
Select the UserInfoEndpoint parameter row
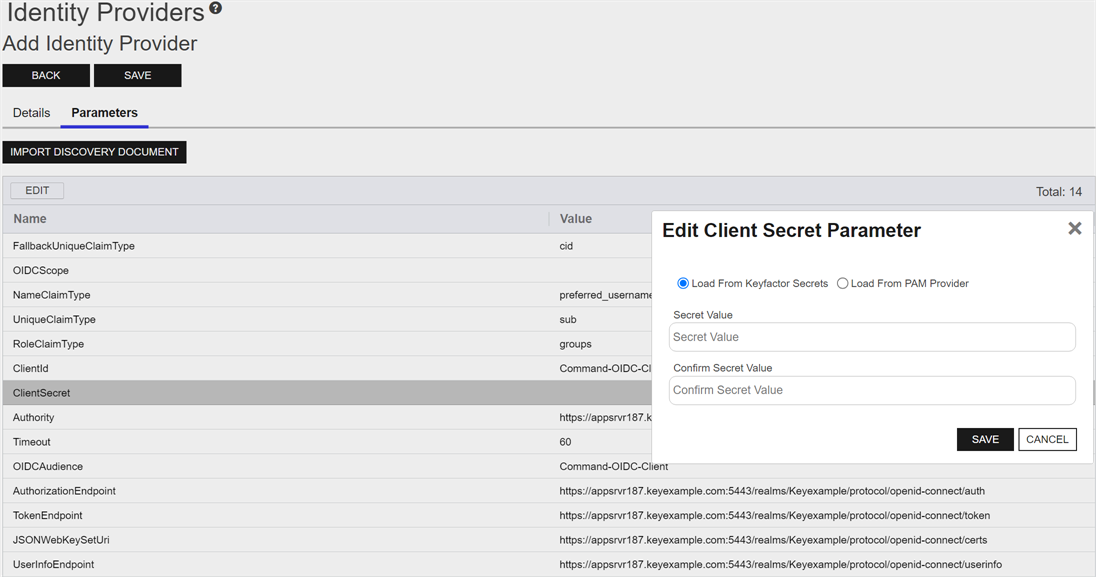[547, 564]
